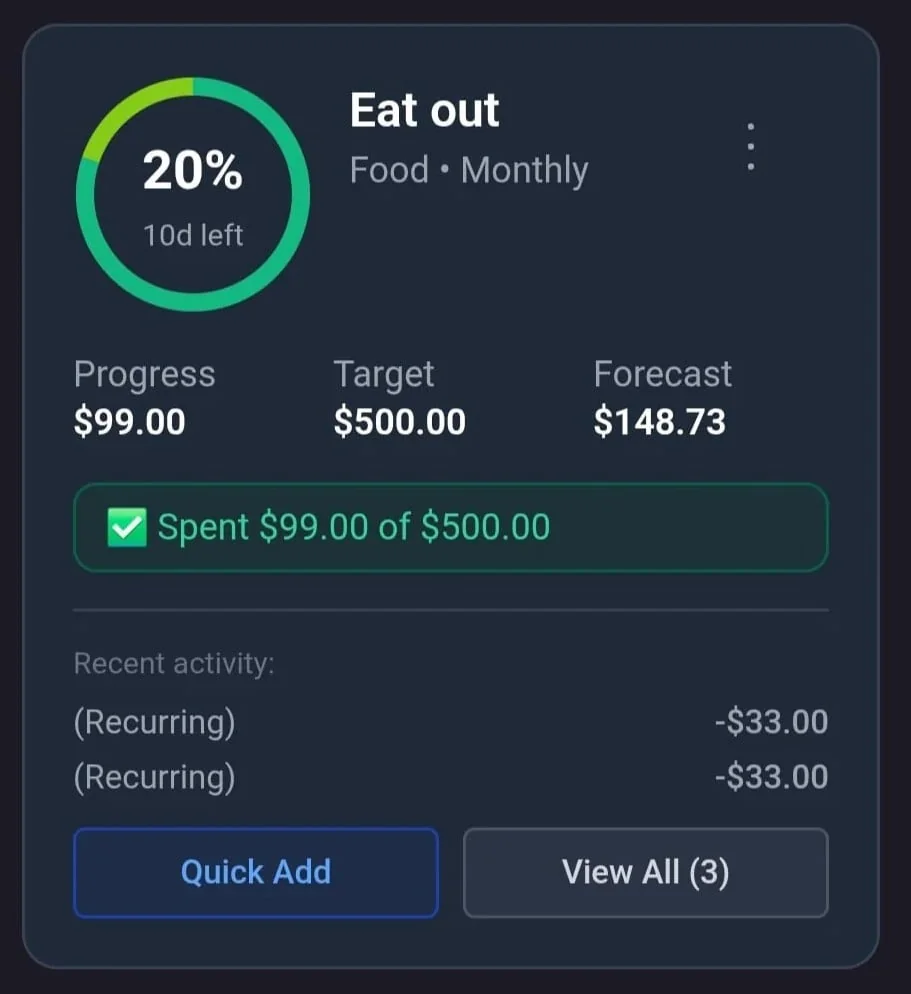Click the -$33.00 amount on second recurring entry
The height and width of the screenshot is (994, 911).
pyautogui.click(x=770, y=777)
